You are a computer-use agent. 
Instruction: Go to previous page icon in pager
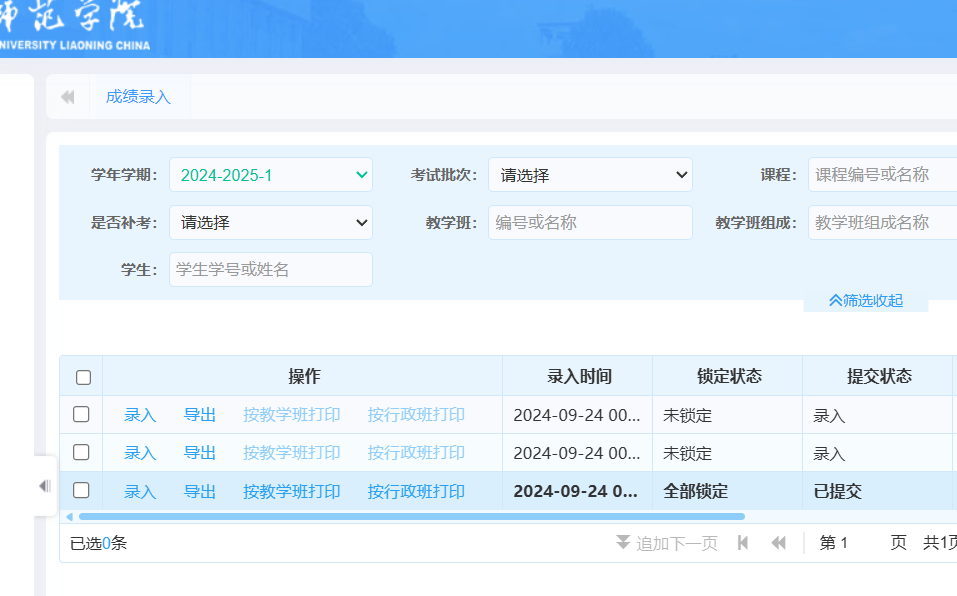point(778,543)
